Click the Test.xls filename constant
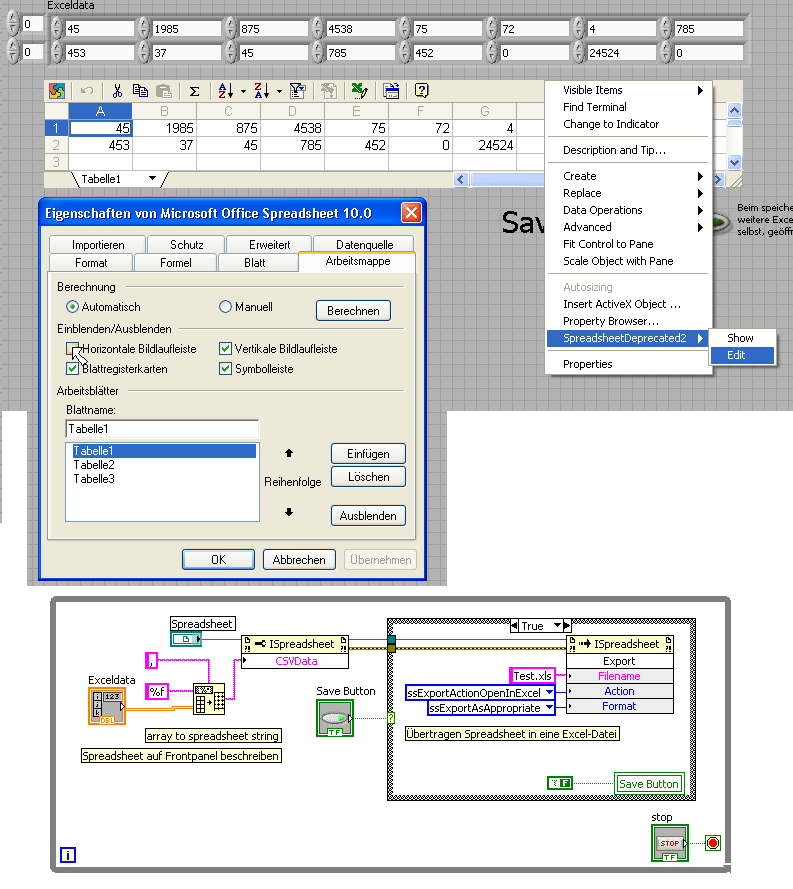The image size is (793, 889). (532, 676)
